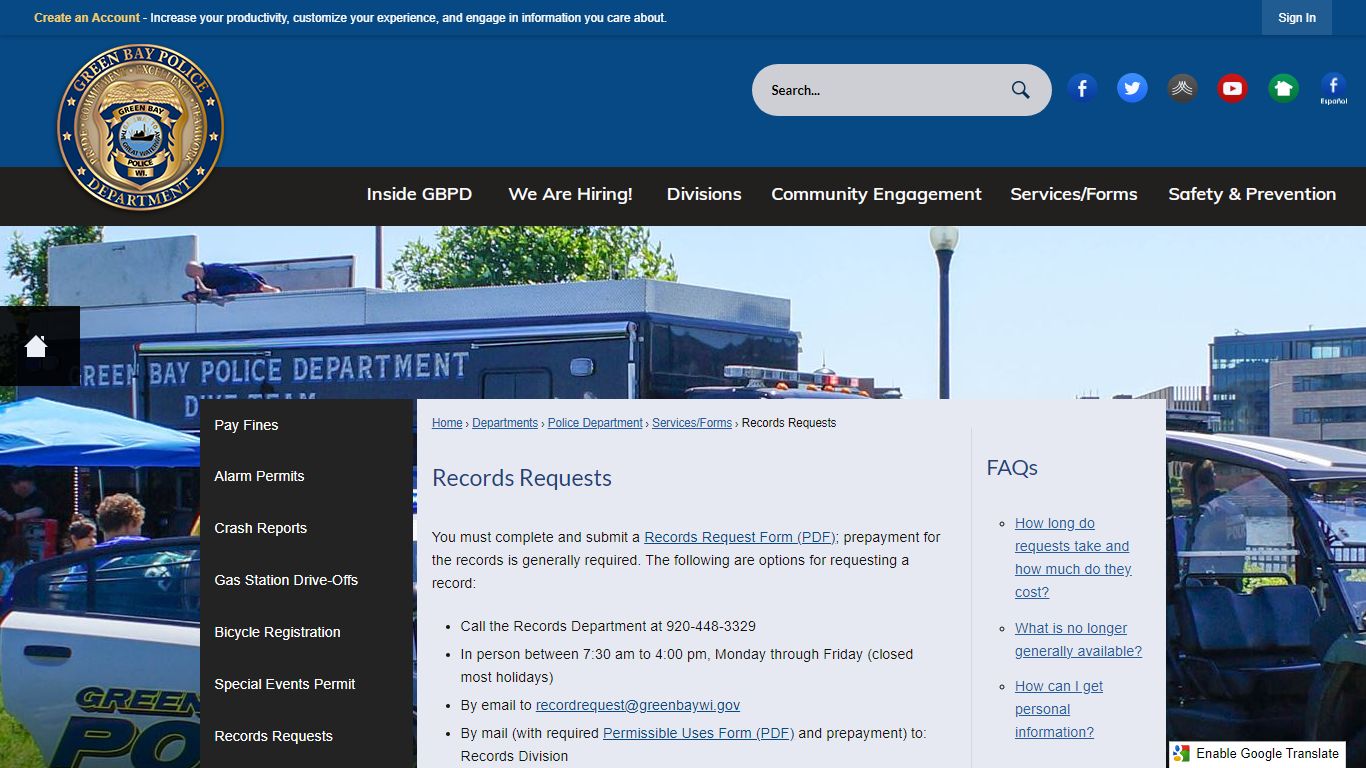1366x768 pixels.
Task: Select Records Requests in the side menu
Action: point(308,736)
